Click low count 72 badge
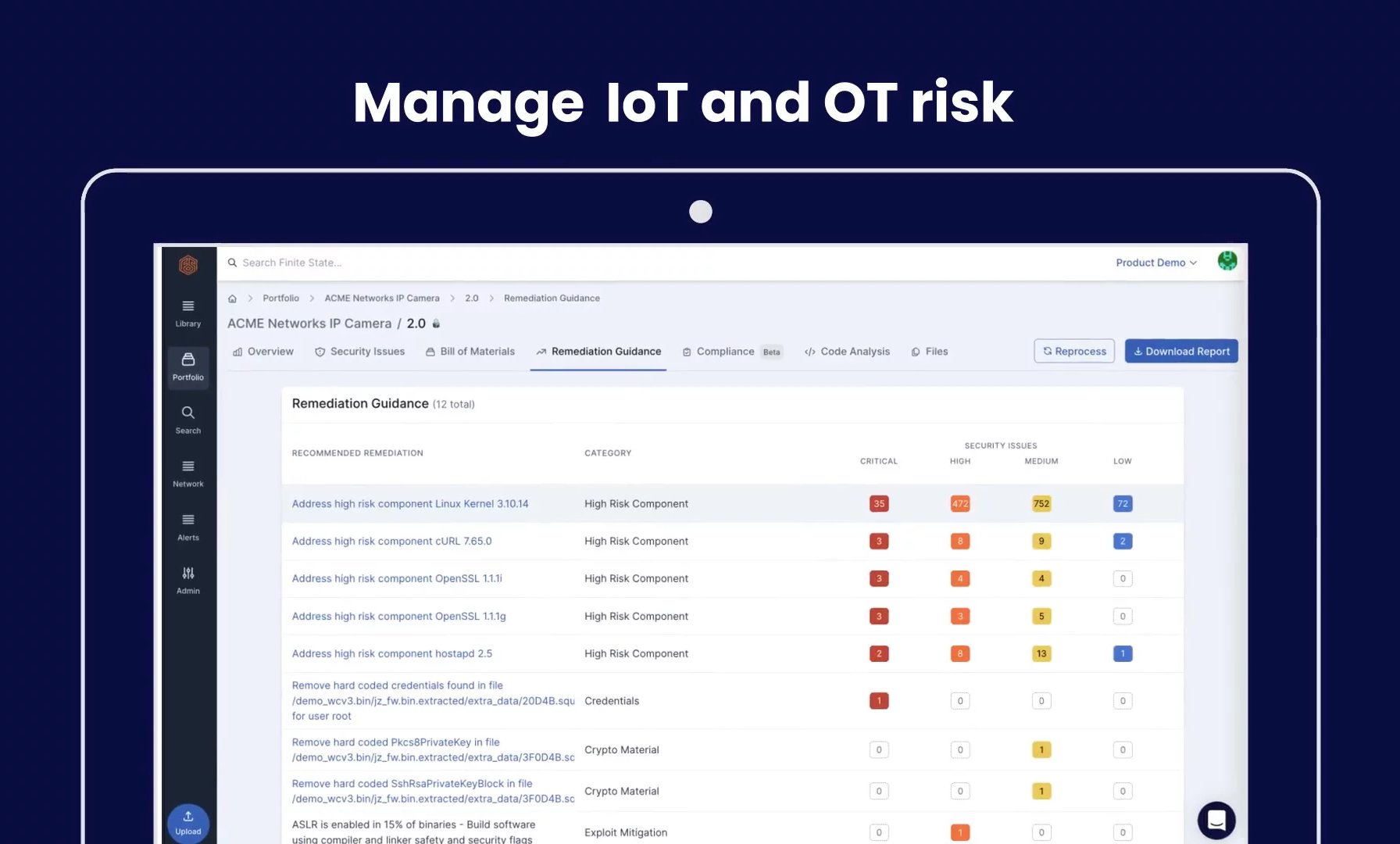The height and width of the screenshot is (844, 1400). tap(1123, 504)
